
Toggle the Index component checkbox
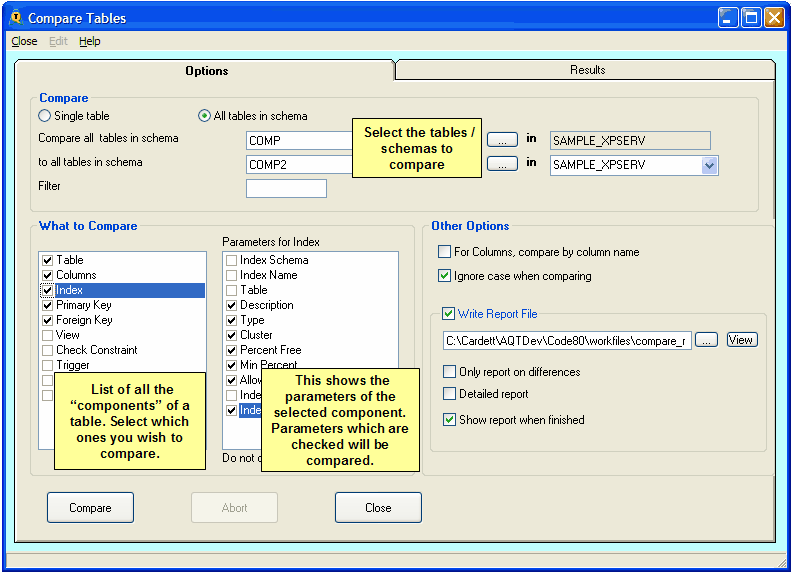48,290
